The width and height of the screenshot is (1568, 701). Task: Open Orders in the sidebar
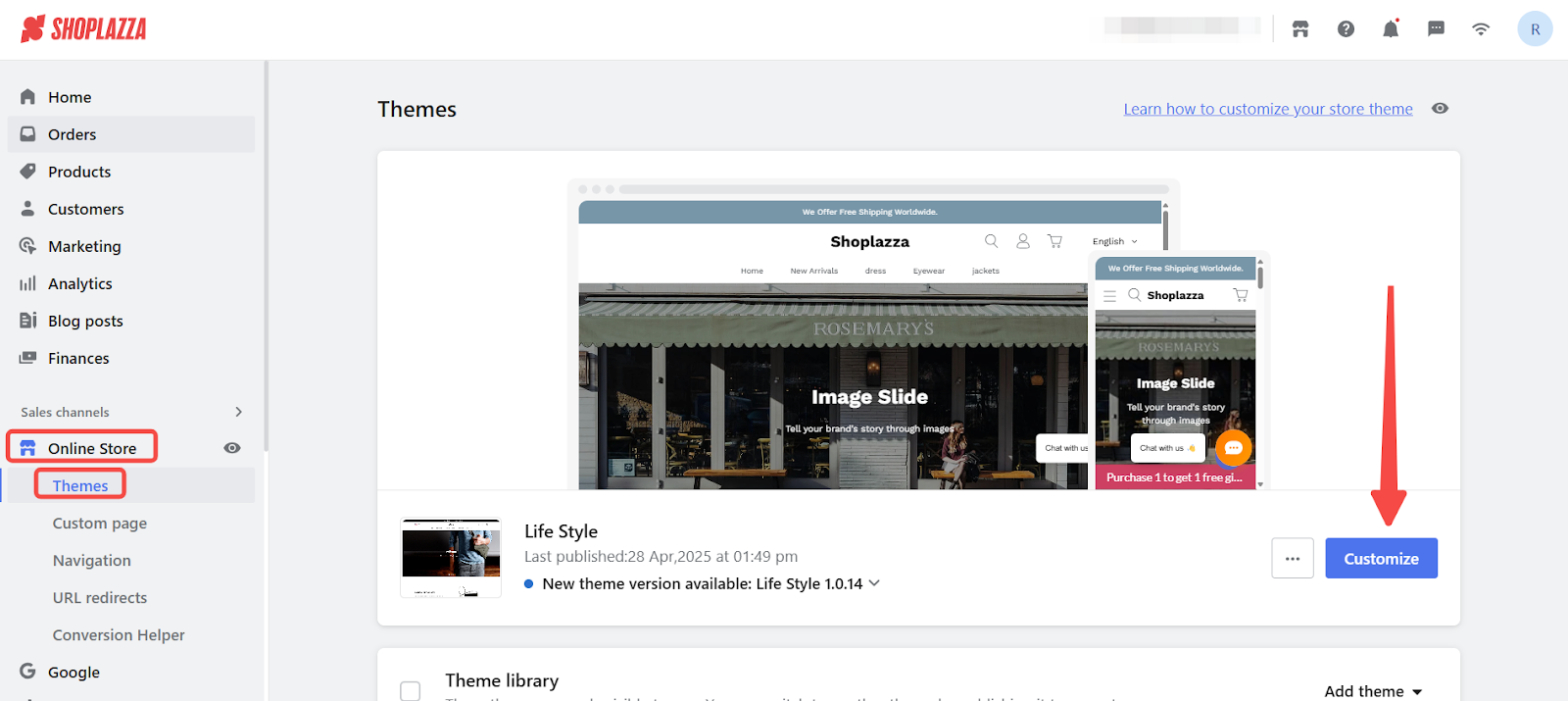click(x=131, y=134)
